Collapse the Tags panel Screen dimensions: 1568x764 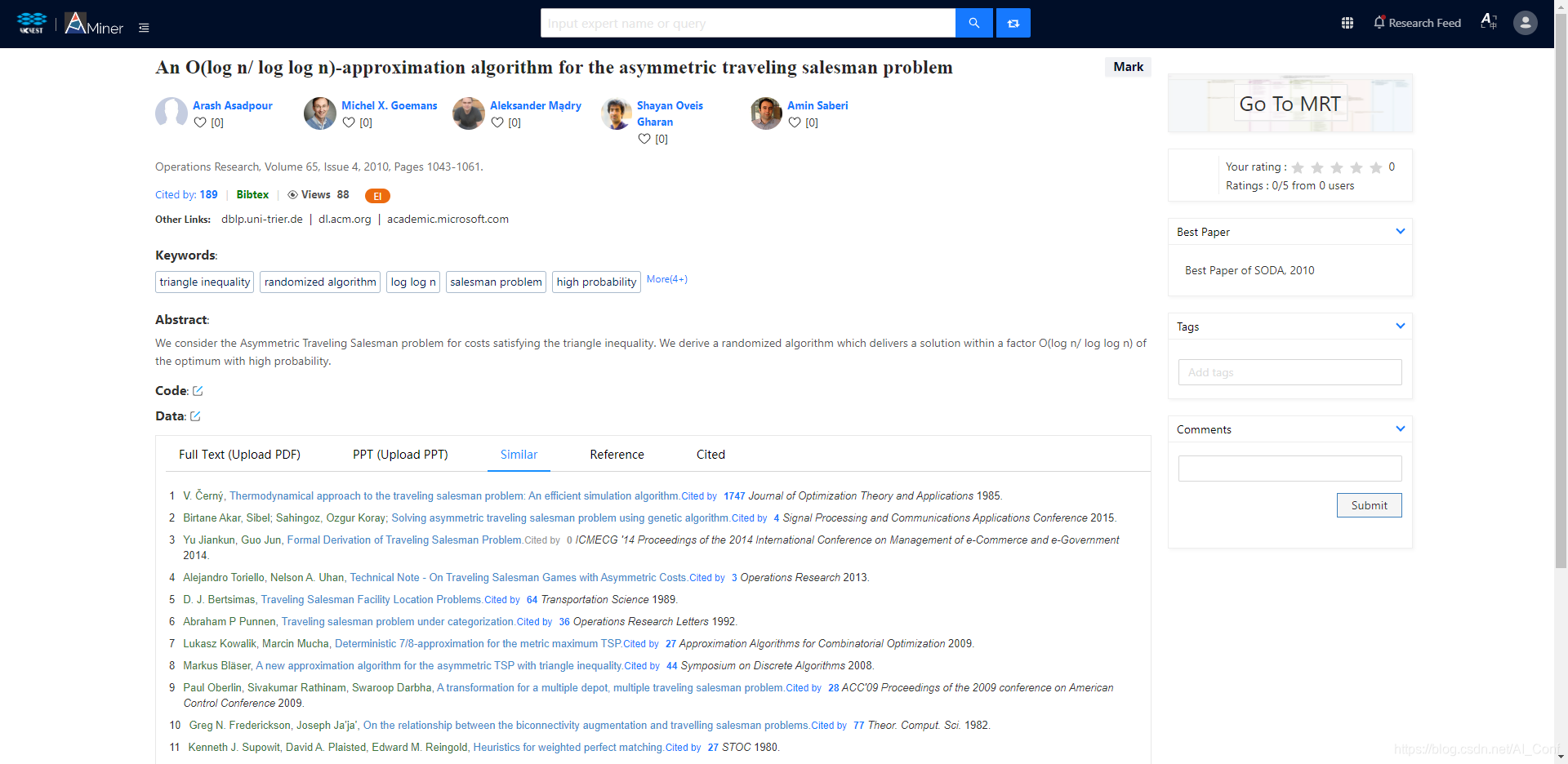click(x=1401, y=326)
